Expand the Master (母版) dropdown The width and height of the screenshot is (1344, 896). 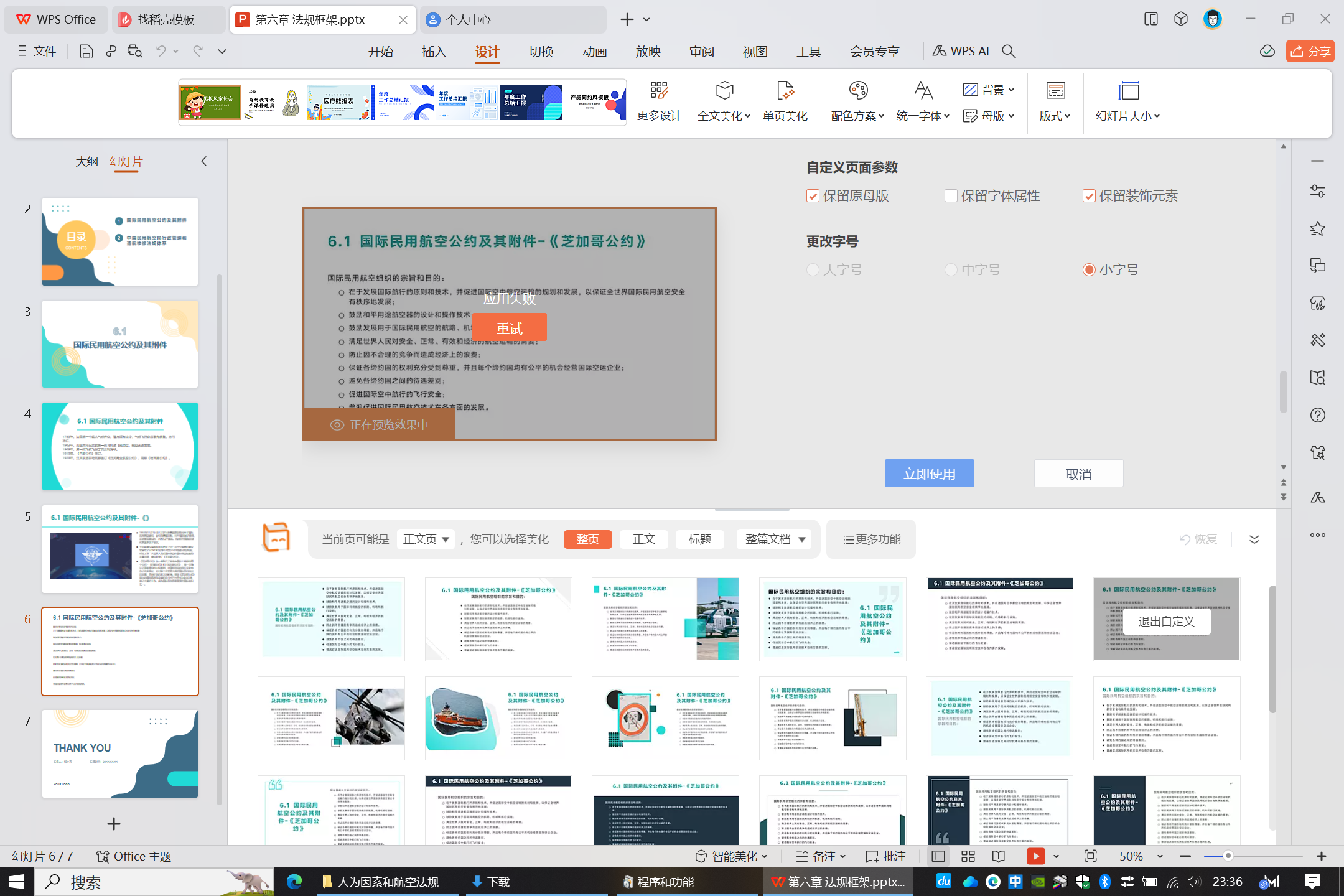[989, 116]
